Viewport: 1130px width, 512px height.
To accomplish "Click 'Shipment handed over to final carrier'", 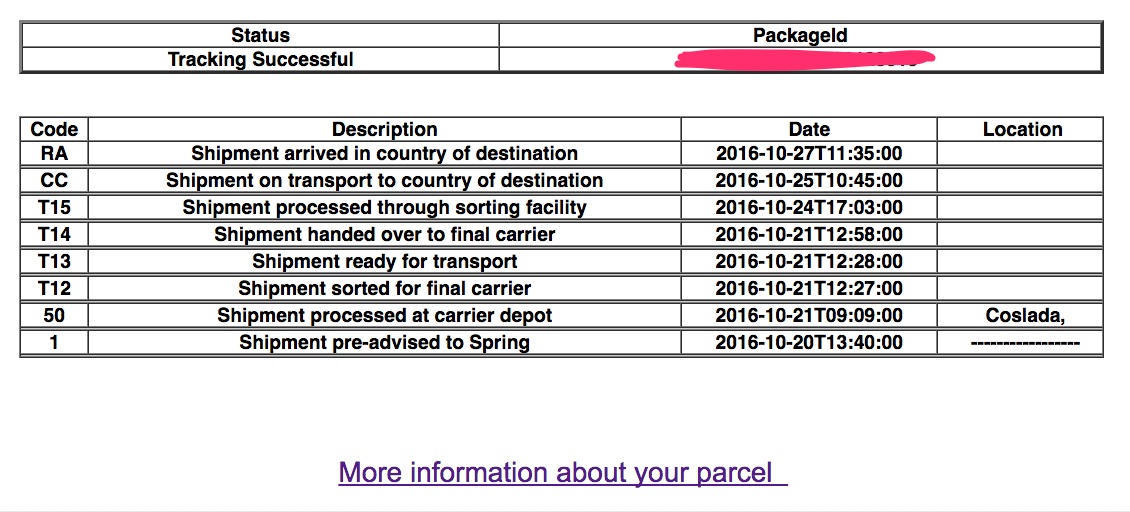I will click(384, 235).
